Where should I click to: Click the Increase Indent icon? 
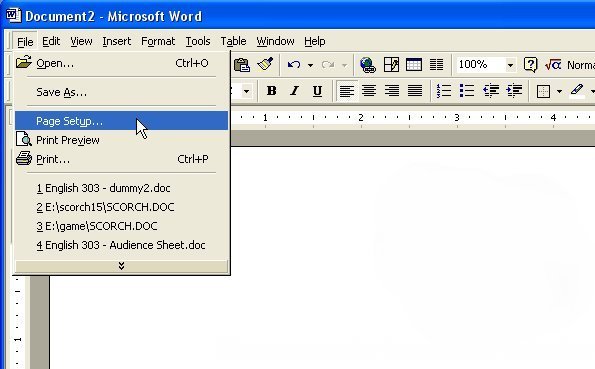click(x=514, y=91)
